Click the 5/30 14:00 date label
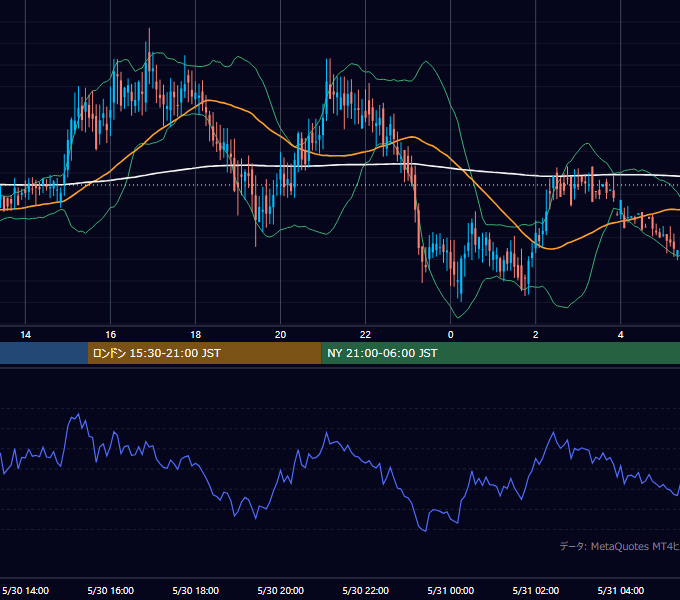The height and width of the screenshot is (600, 680). [x=26, y=590]
